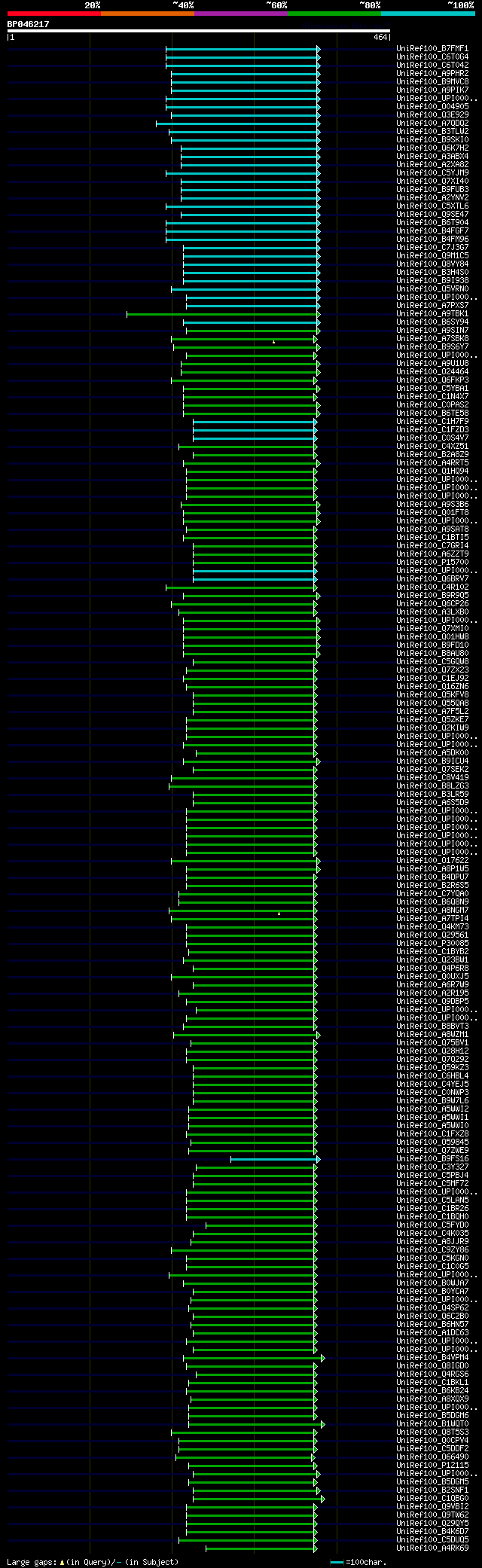The image size is (482, 1568).
Task: Select the UniRef100_Q7XMI0 label
Action: 432,629
